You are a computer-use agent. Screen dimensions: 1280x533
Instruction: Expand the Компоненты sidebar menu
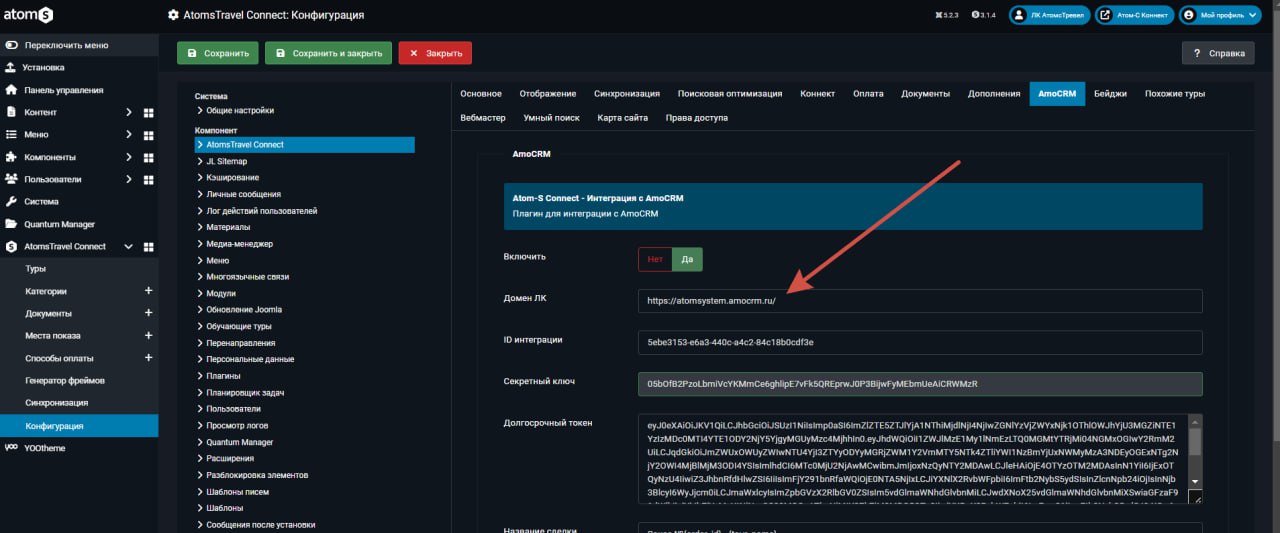coord(129,157)
